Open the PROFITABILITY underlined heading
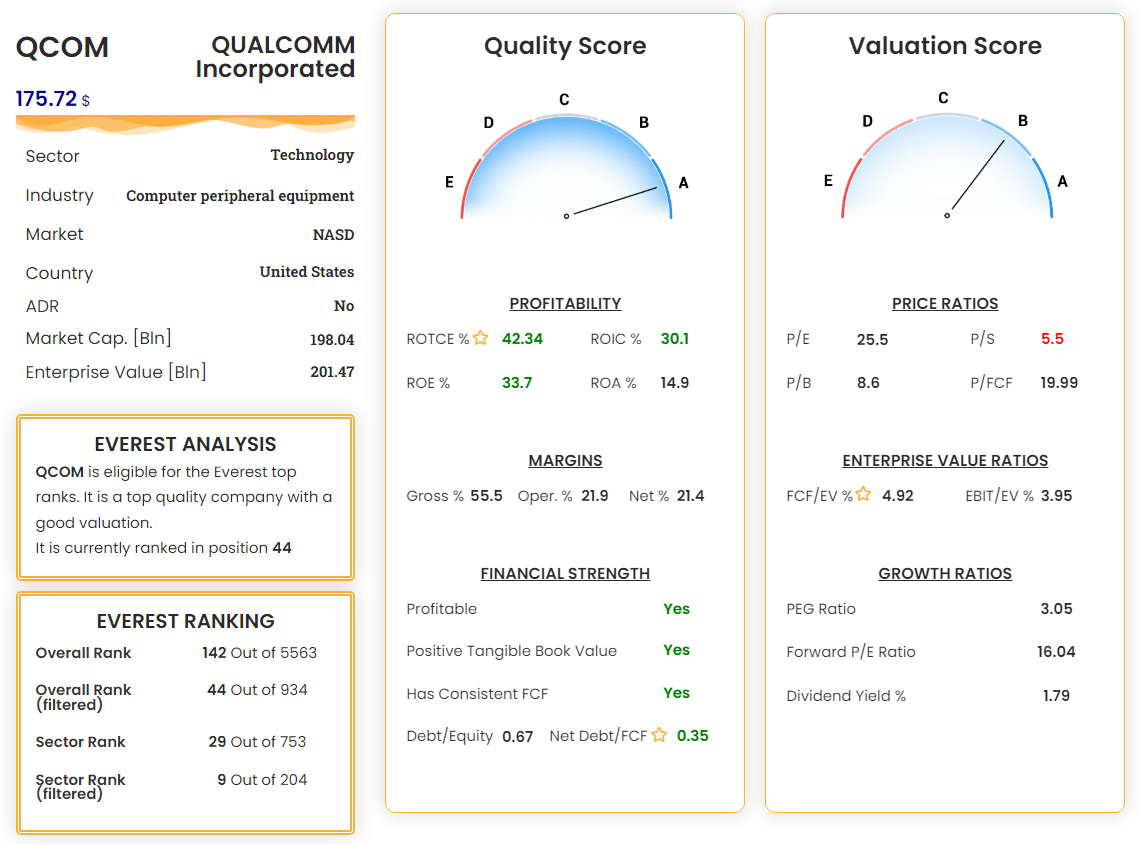This screenshot has width=1140, height=844. (x=565, y=304)
